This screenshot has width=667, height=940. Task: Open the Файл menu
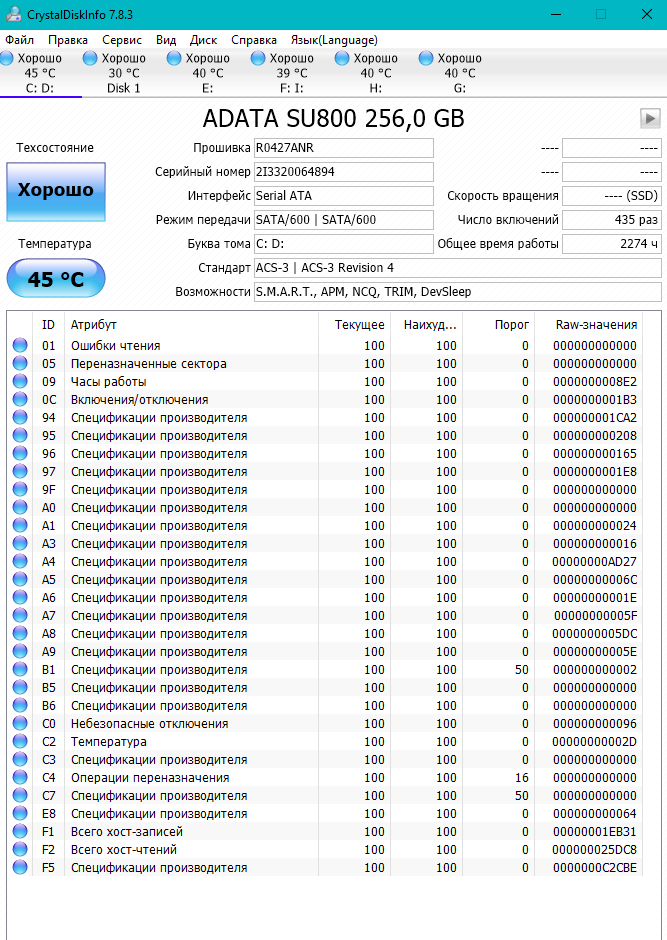click(x=19, y=40)
